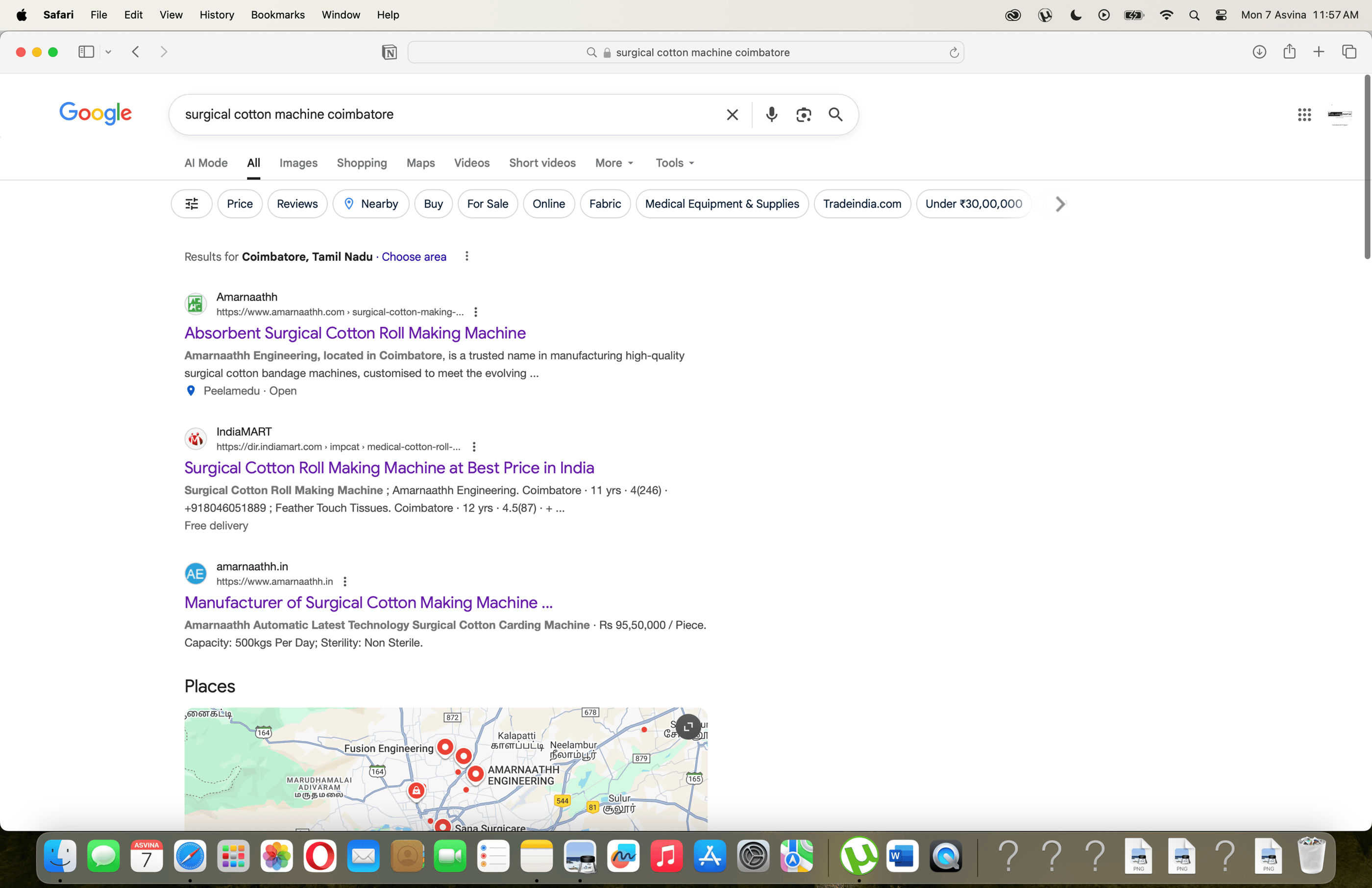The width and height of the screenshot is (1372, 888).
Task: Click the Choose area link
Action: [x=414, y=257]
